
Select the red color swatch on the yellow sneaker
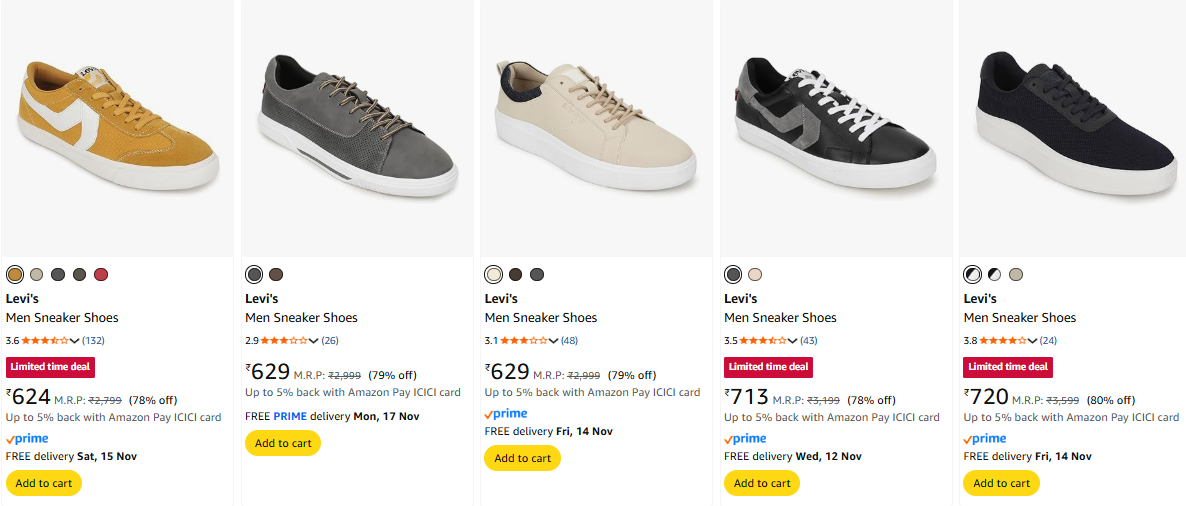(101, 274)
